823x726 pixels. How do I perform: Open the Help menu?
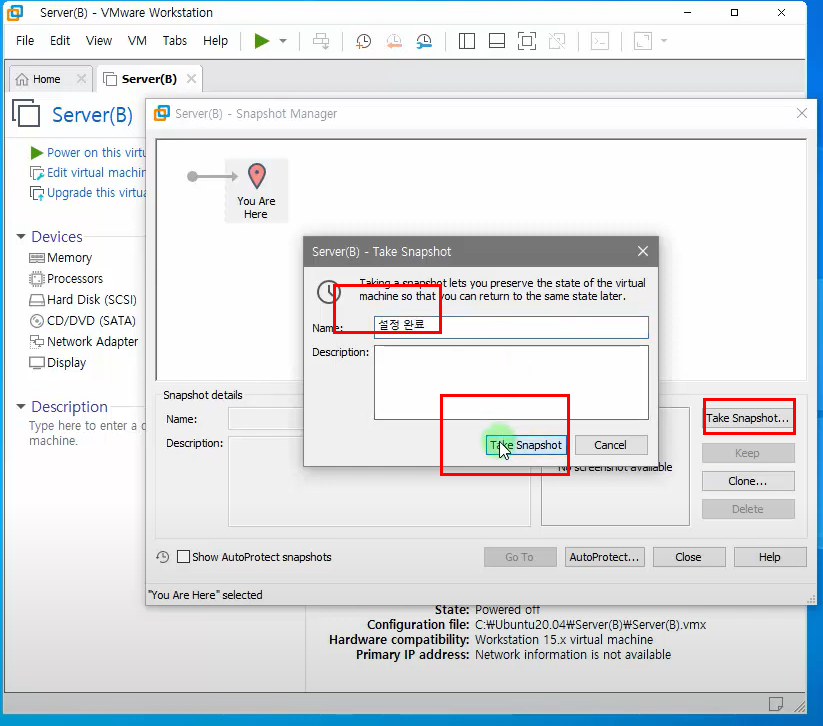tap(215, 40)
